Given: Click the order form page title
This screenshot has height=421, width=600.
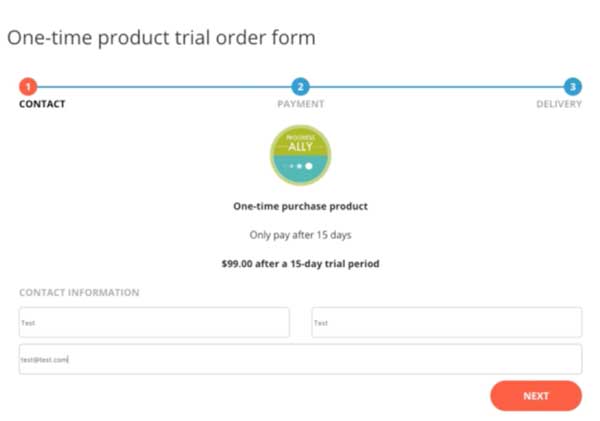Looking at the screenshot, I should [161, 38].
